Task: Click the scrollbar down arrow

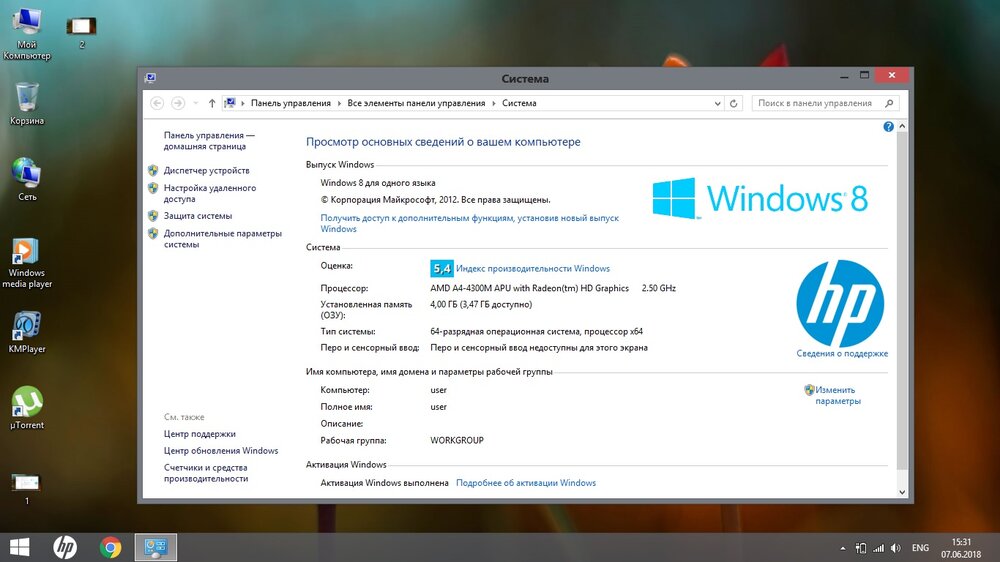Action: click(x=902, y=492)
